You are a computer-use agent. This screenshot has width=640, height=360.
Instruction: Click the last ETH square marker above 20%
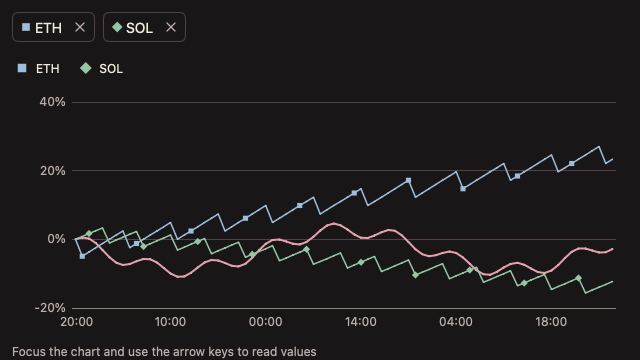[572, 164]
